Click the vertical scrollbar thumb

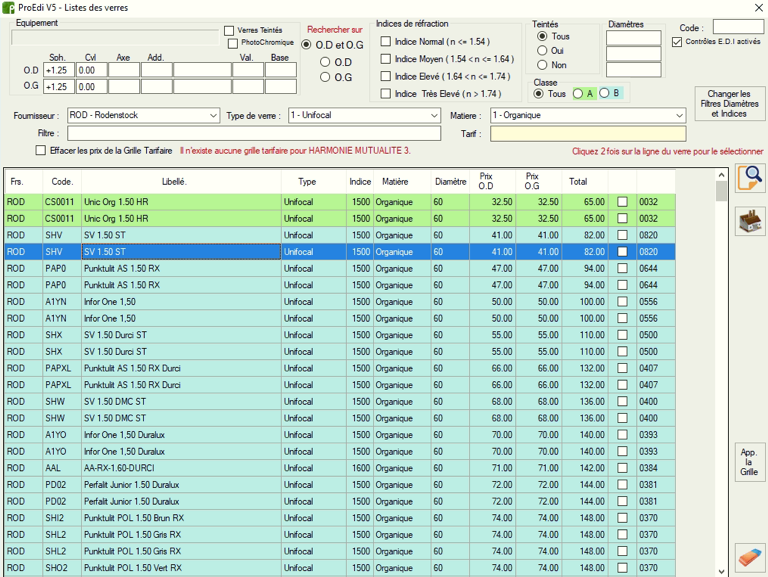(x=721, y=191)
